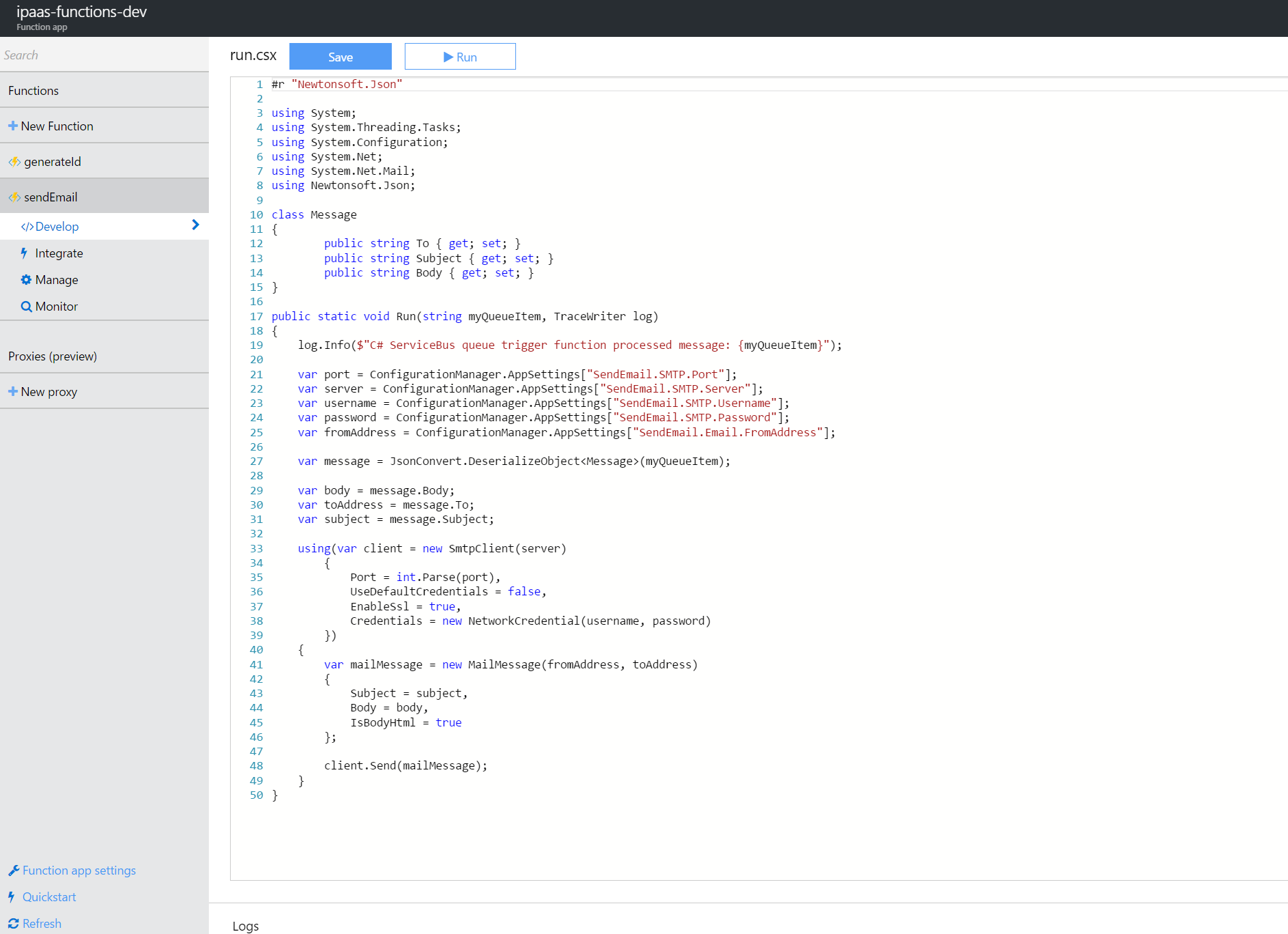Click the Monitor magnifier icon
1288x934 pixels.
coord(26,307)
